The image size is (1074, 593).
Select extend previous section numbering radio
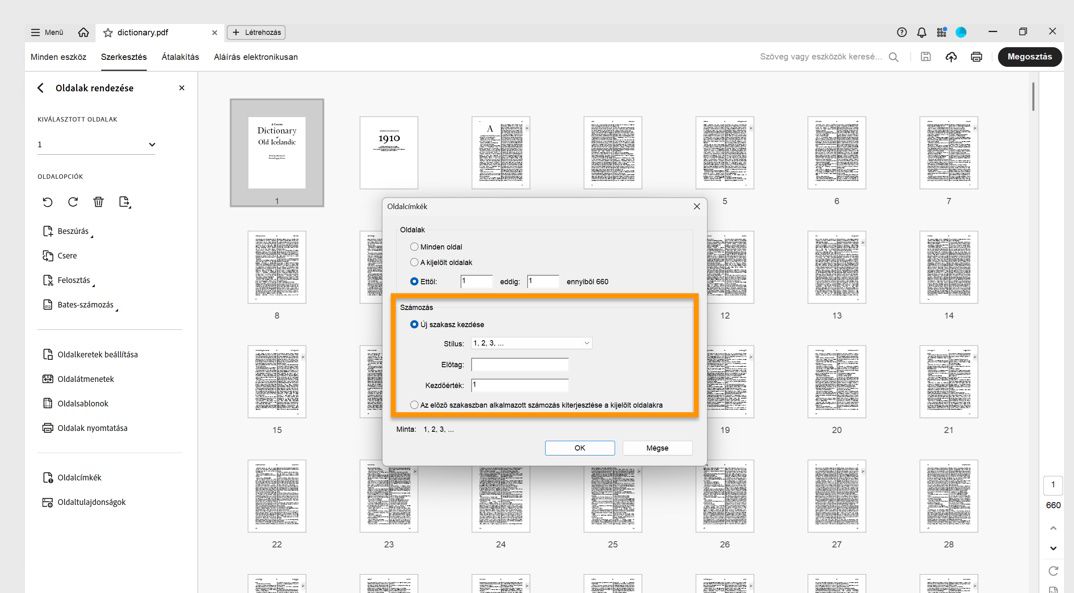[x=414, y=405]
